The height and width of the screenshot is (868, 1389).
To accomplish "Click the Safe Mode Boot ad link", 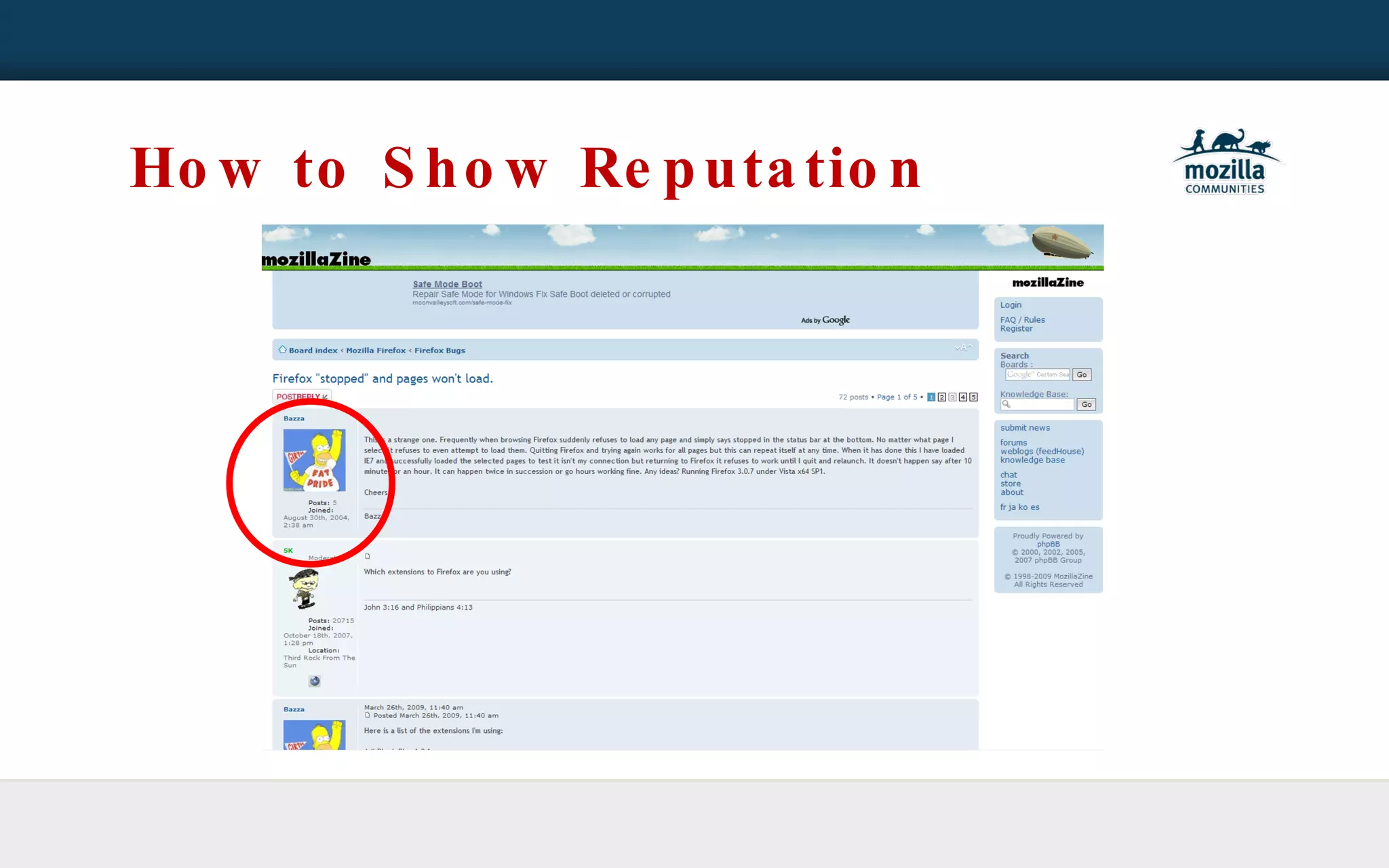I will click(447, 284).
